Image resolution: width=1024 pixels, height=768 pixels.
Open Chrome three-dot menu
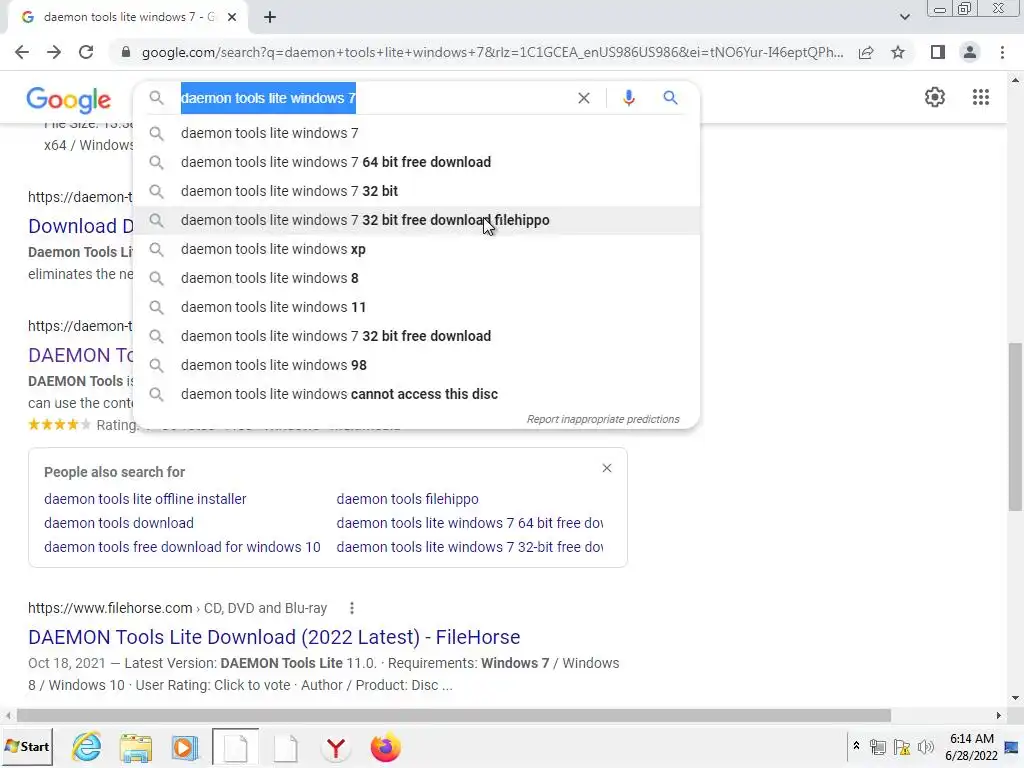click(x=1002, y=52)
